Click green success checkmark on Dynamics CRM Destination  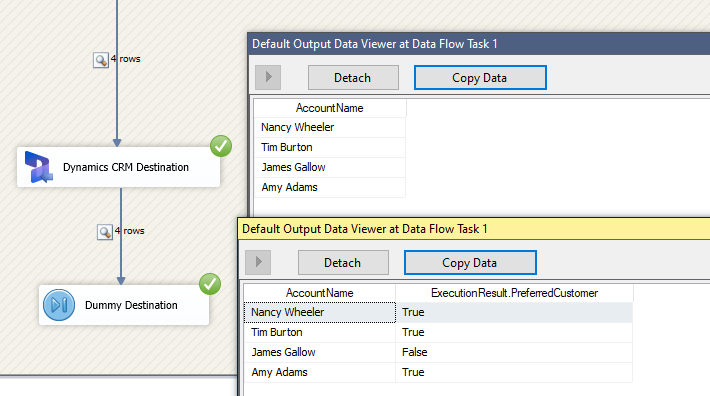coord(221,146)
